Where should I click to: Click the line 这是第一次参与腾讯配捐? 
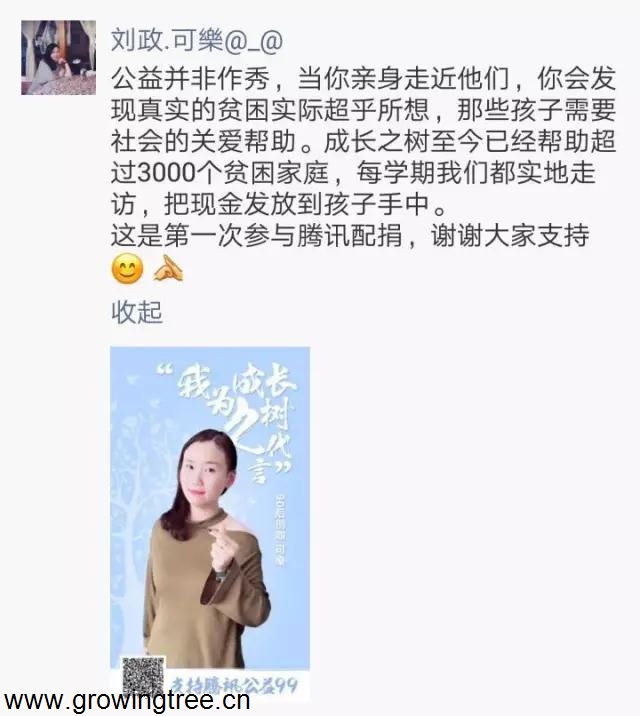(257, 236)
